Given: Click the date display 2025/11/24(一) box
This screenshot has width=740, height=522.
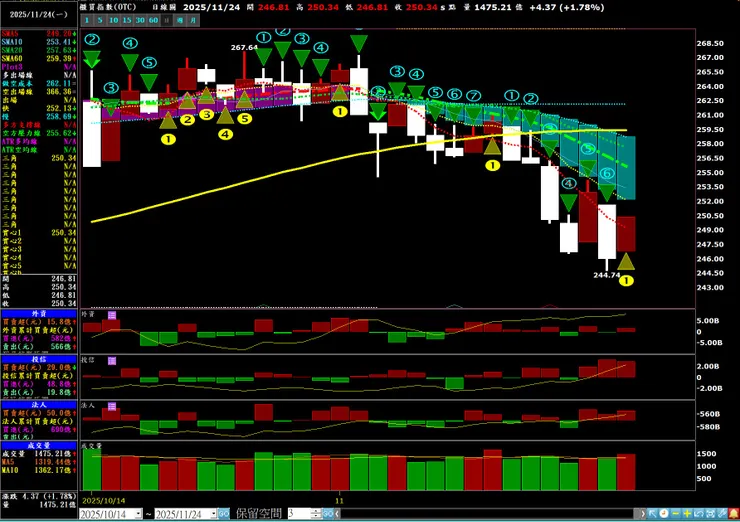Looking at the screenshot, I should click(x=39, y=15).
